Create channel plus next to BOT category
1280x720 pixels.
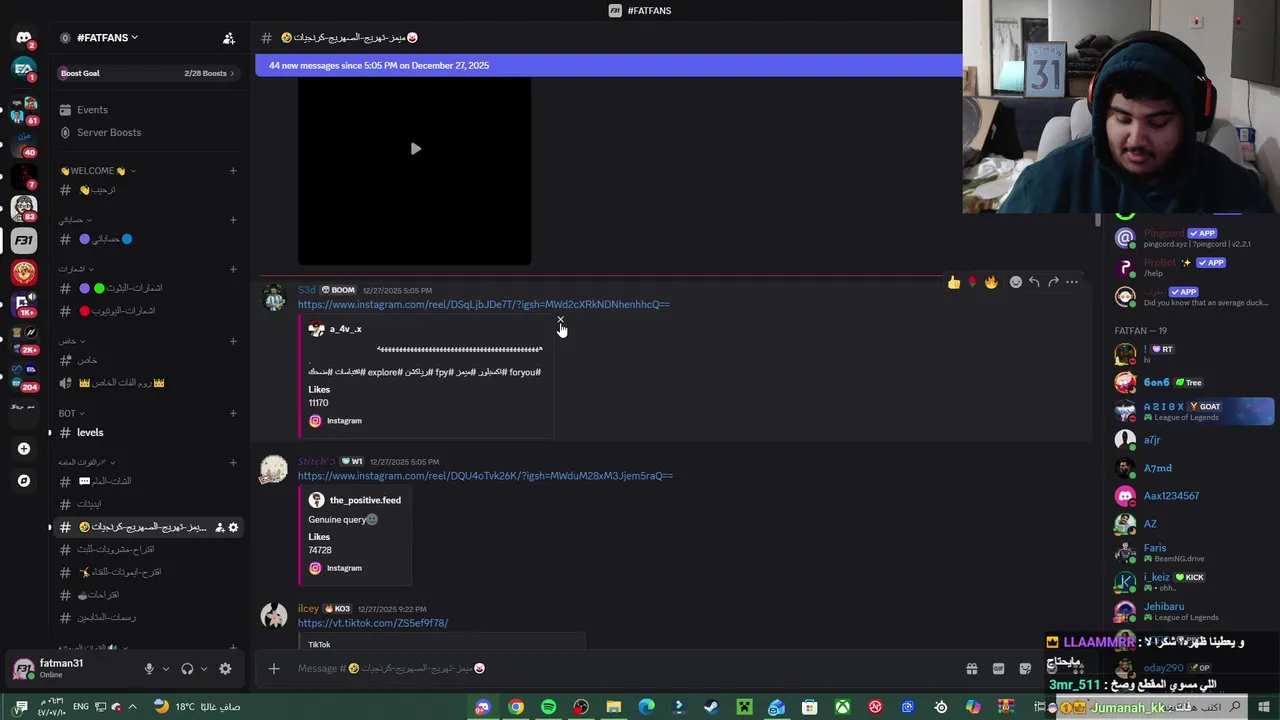233,413
